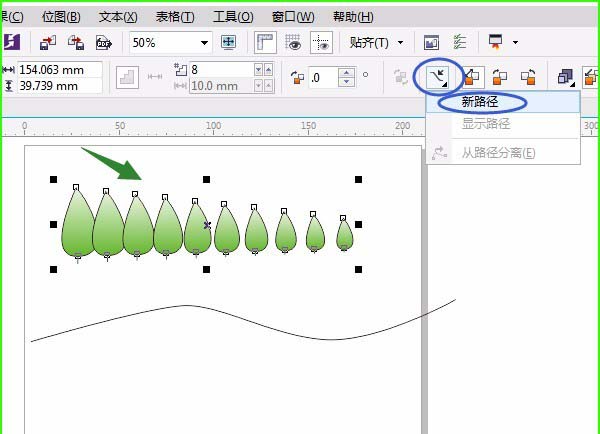600x434 pixels.
Task: Click the blend steps field showing 8
Action: pyautogui.click(x=221, y=70)
